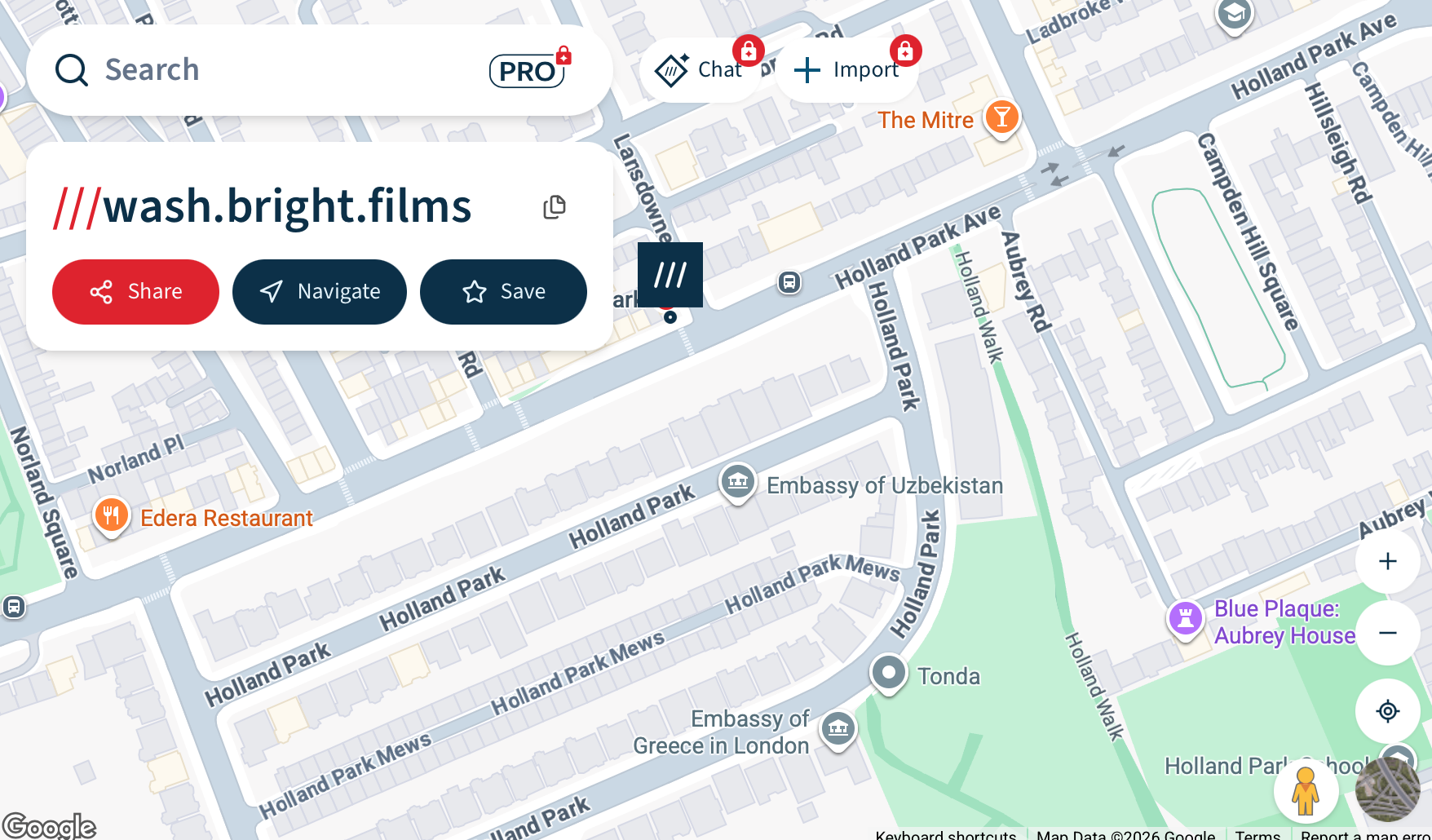Viewport: 1432px width, 840px height.
Task: Select Blue Plaque Aubrey House marker
Action: pos(1187,620)
